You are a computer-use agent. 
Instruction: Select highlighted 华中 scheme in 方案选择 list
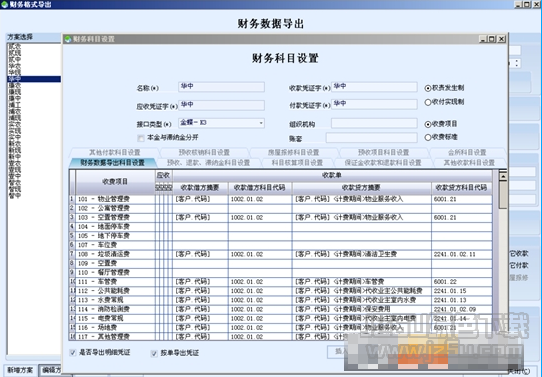point(34,79)
